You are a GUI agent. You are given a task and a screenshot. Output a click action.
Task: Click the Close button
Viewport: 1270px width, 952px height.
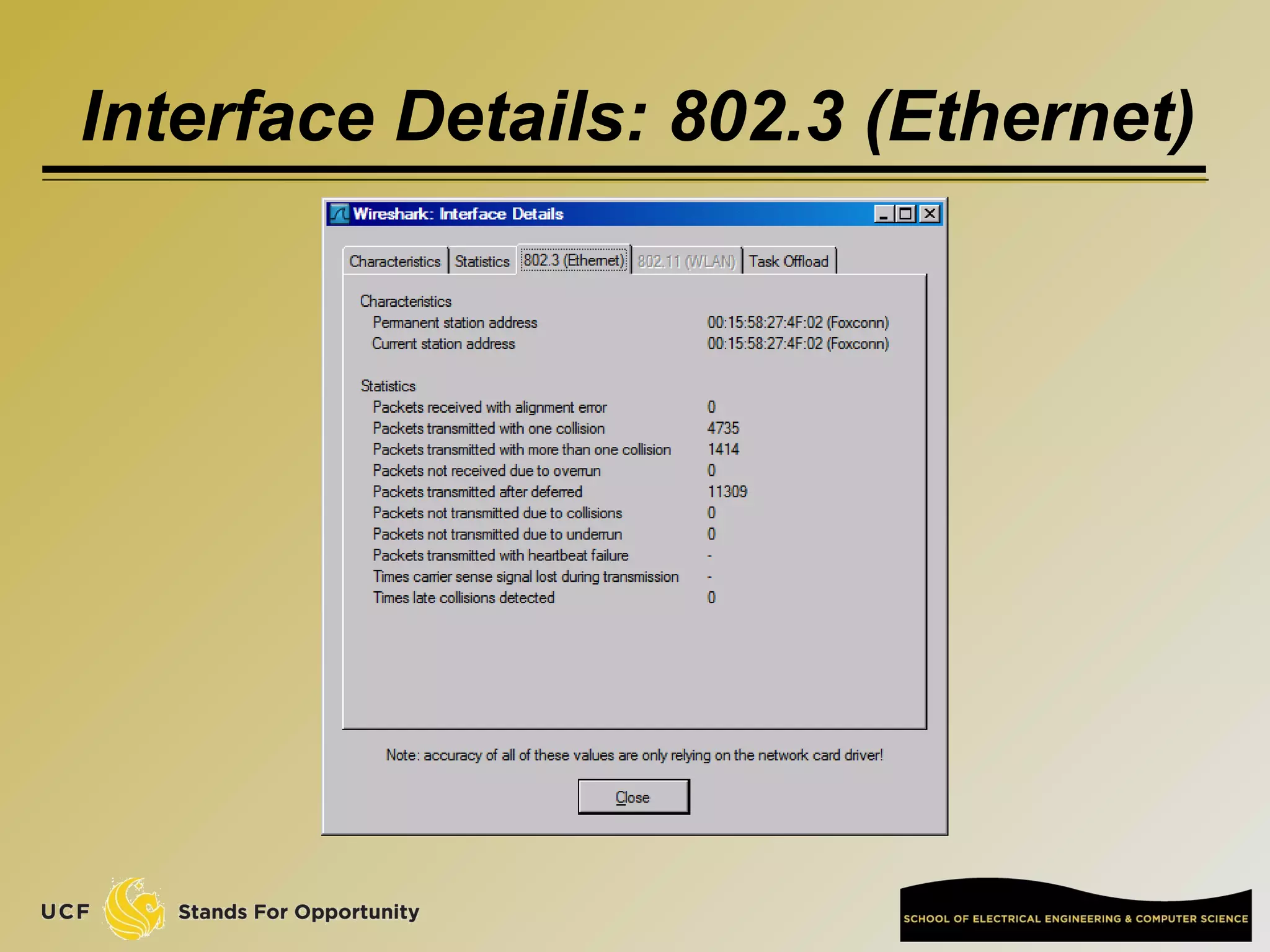pos(633,797)
